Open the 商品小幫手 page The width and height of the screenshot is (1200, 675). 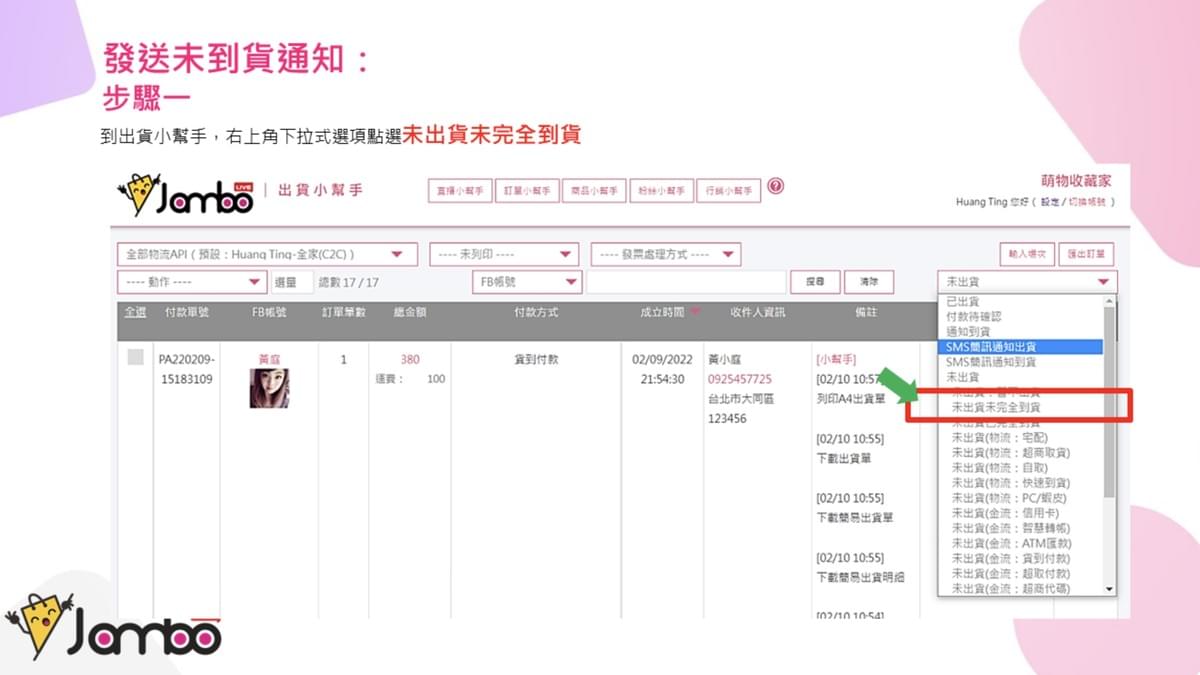594,190
